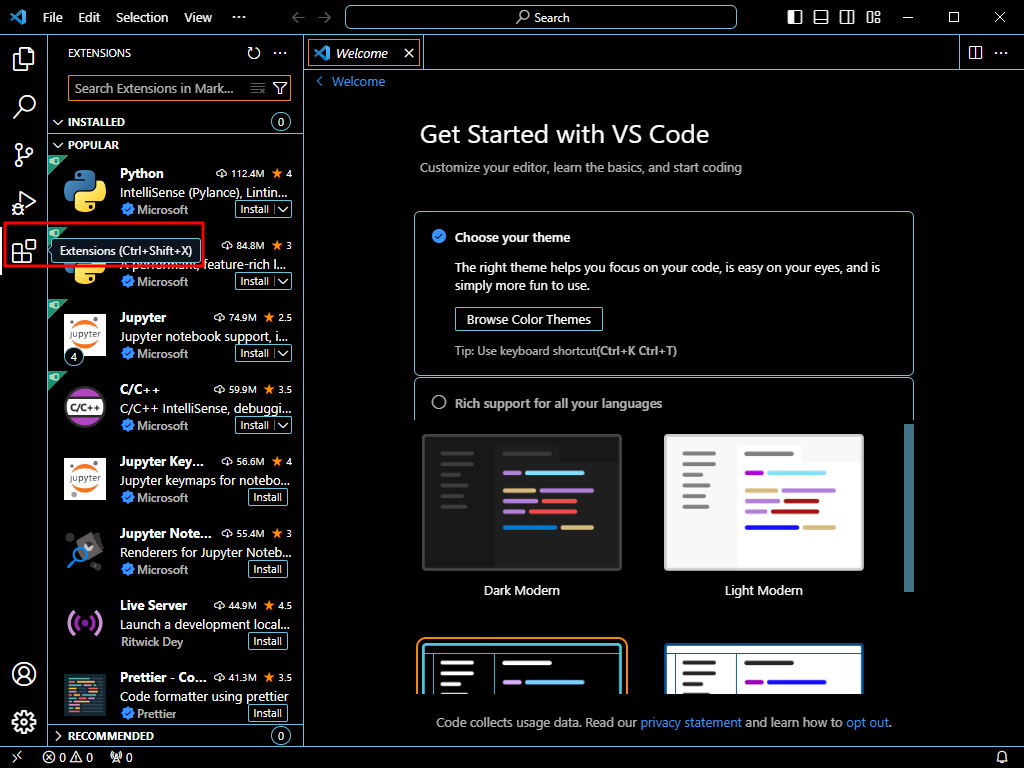
Task: Toggle secondary side bar layout icon
Action: pyautogui.click(x=847, y=18)
